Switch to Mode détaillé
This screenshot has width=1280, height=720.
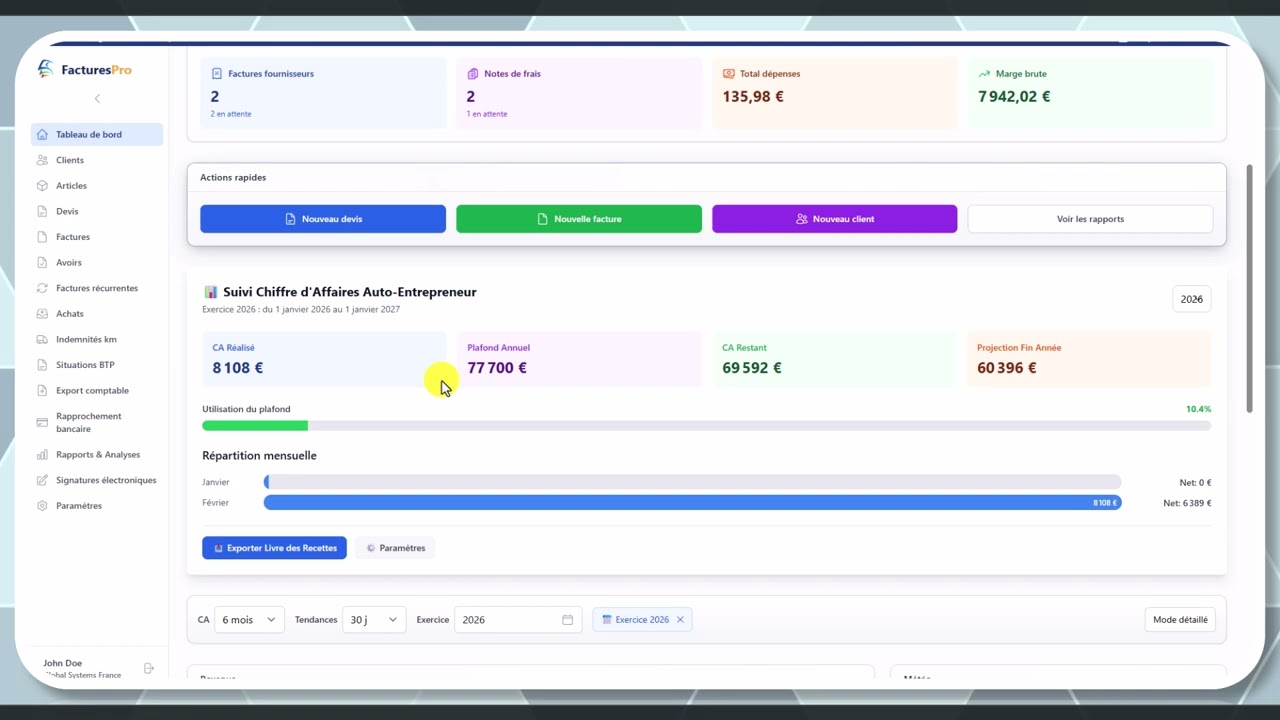[1180, 620]
